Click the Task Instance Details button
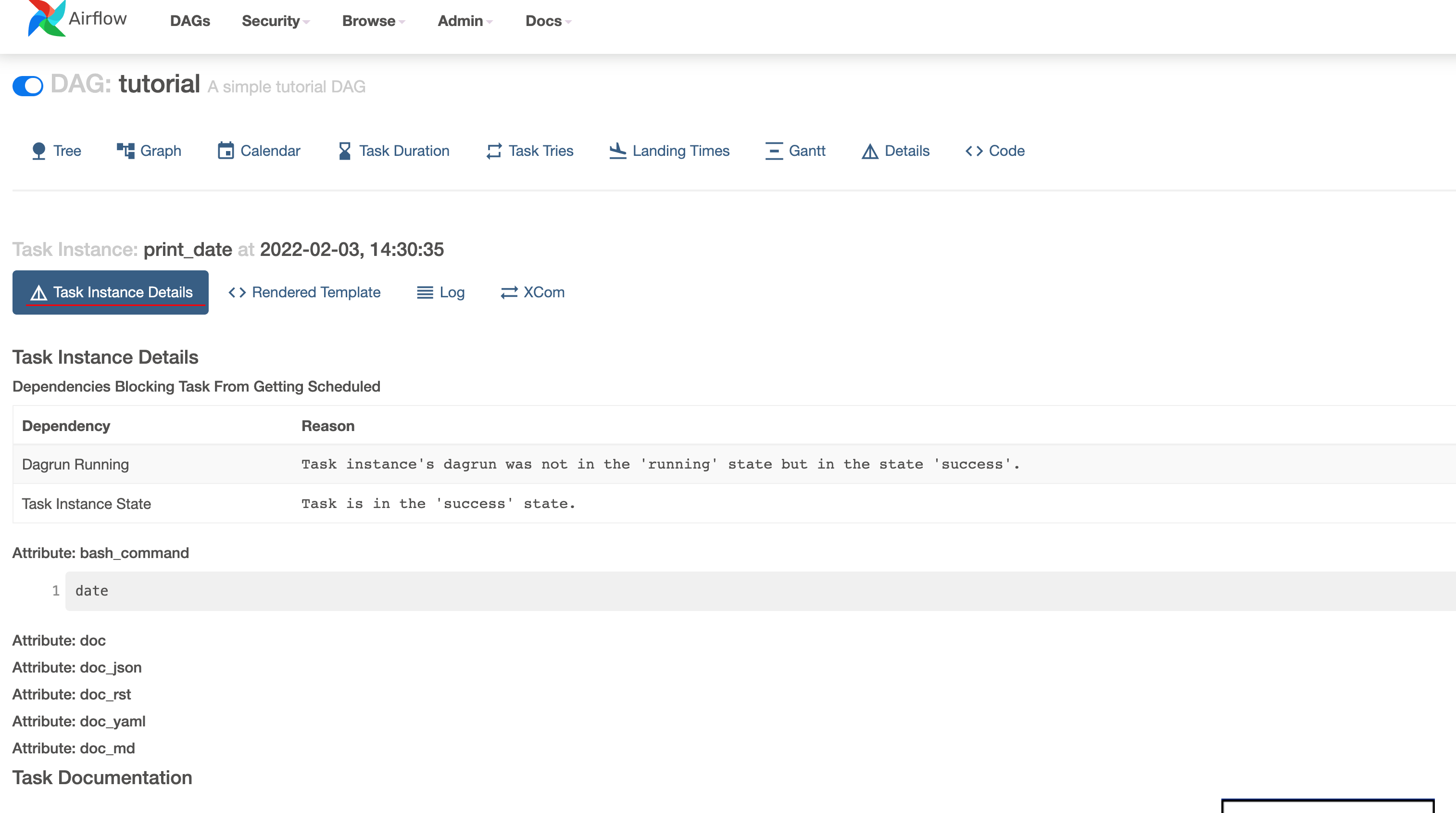1456x813 pixels. click(110, 292)
